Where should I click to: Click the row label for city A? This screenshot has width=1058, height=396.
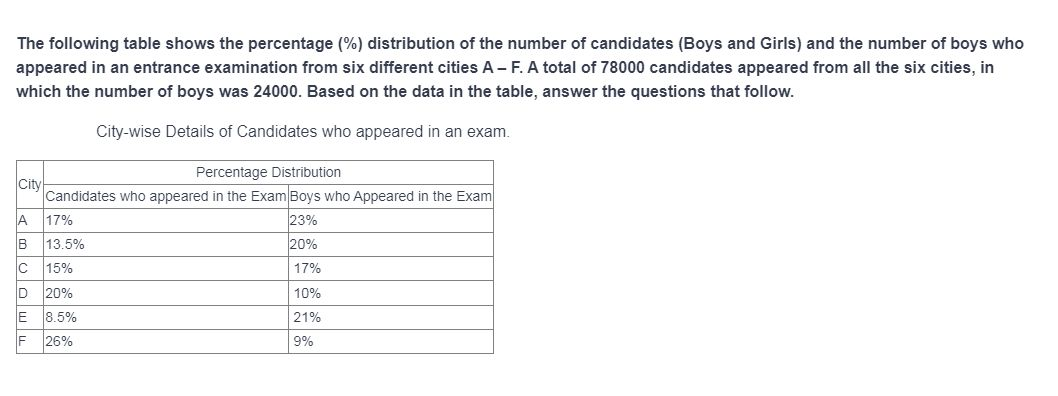(30, 221)
